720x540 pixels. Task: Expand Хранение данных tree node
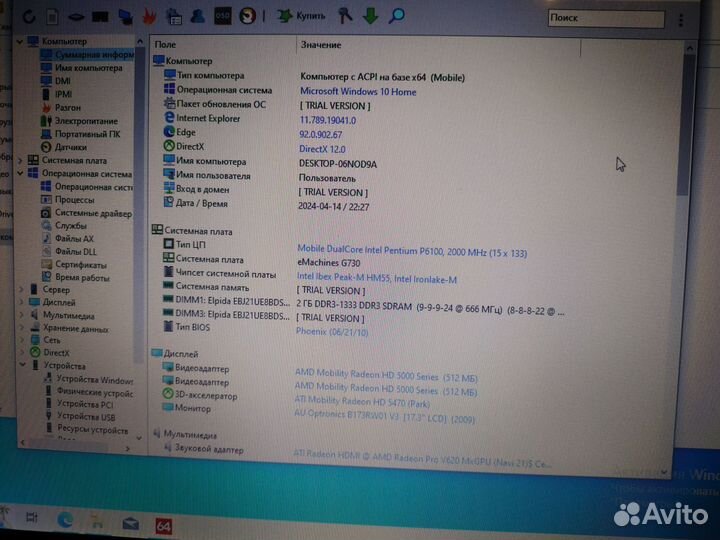click(x=21, y=328)
